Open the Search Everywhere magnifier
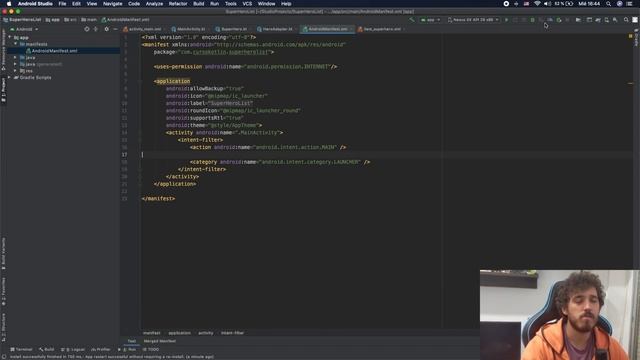Screen dimensions: 640x360 click(626, 20)
